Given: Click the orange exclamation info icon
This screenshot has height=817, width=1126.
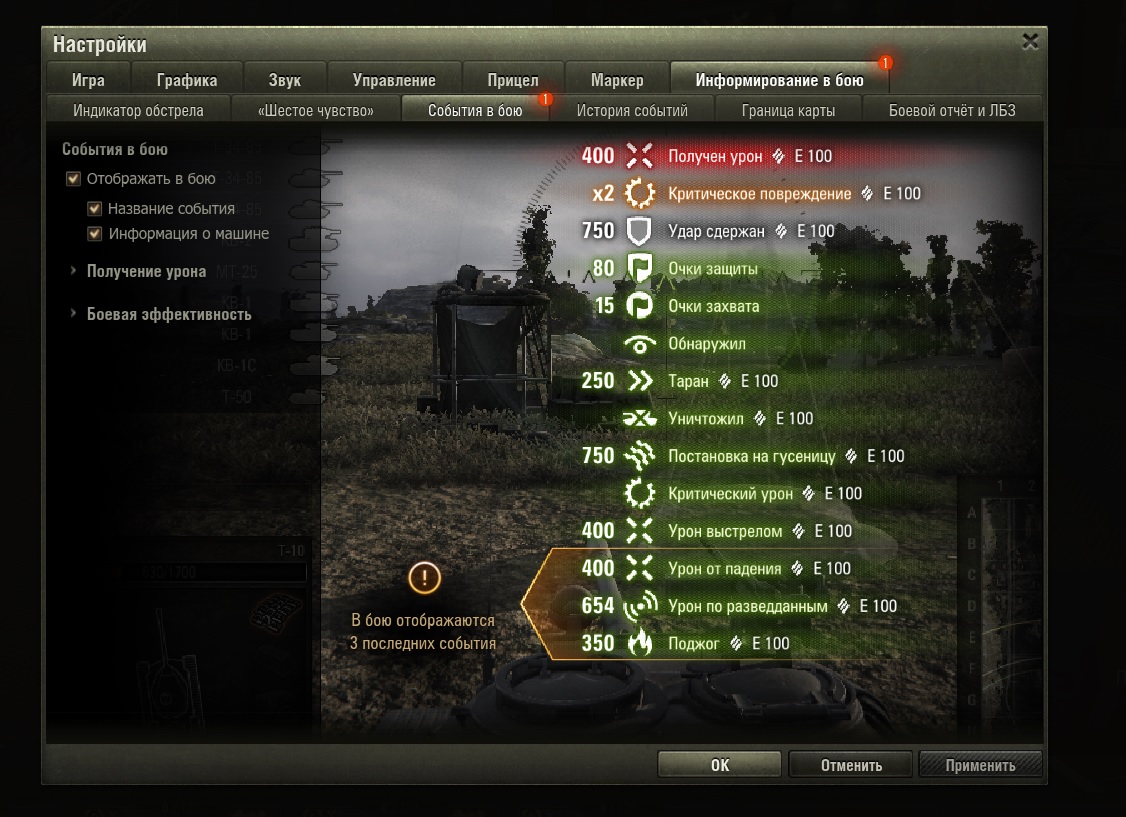Looking at the screenshot, I should (424, 577).
